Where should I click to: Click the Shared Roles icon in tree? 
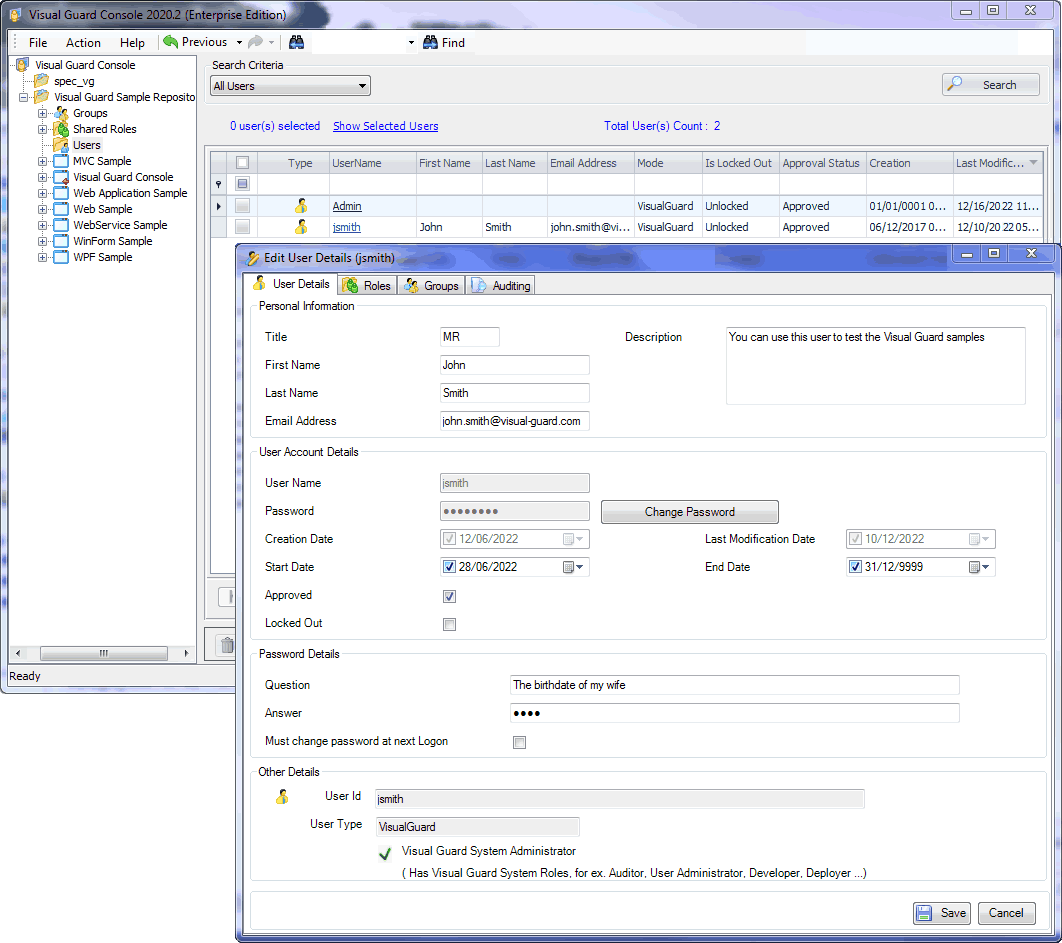pos(61,129)
